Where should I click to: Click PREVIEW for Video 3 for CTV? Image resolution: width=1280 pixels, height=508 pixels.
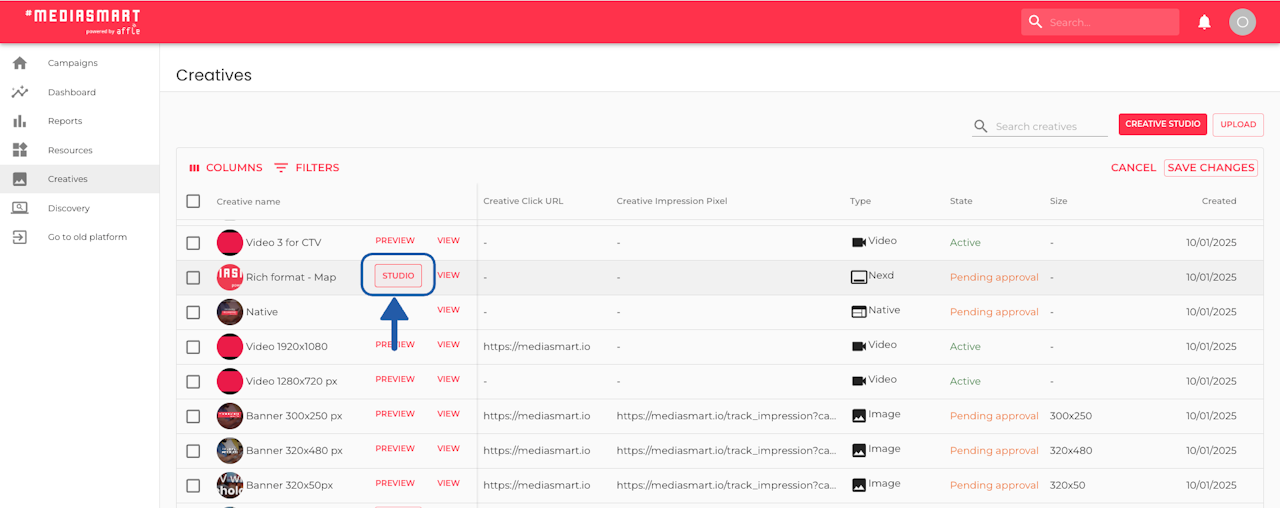coord(395,241)
